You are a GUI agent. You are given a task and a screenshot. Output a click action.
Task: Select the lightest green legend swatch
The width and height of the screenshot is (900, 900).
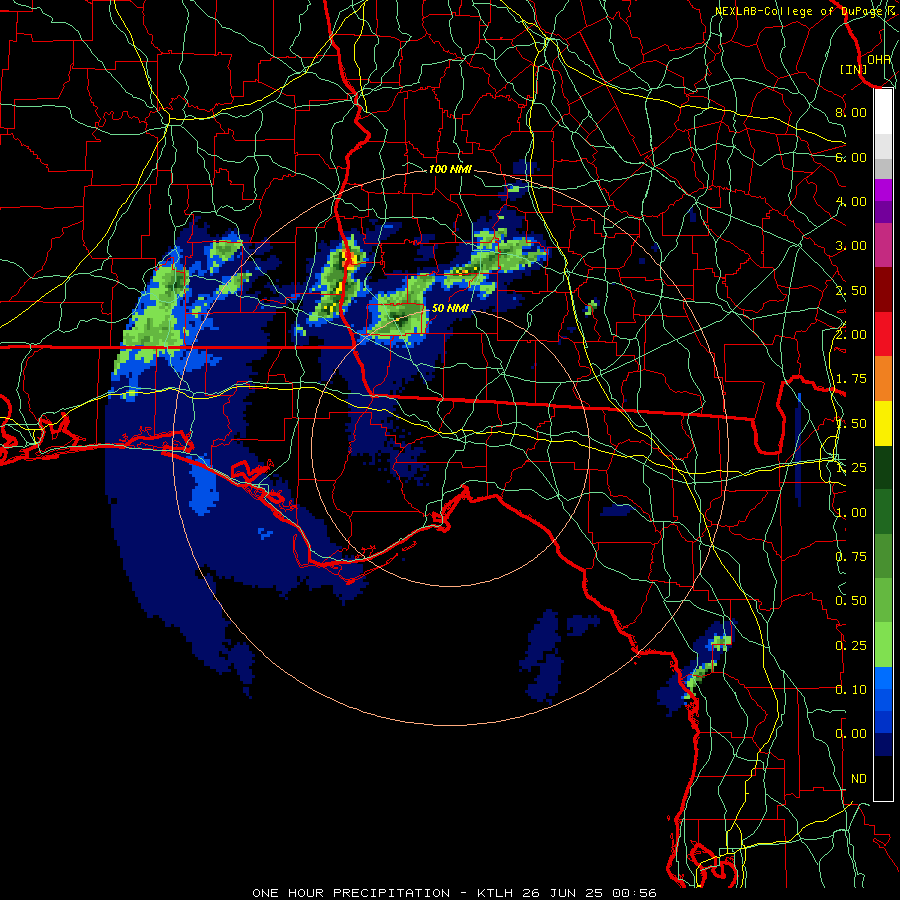(883, 645)
